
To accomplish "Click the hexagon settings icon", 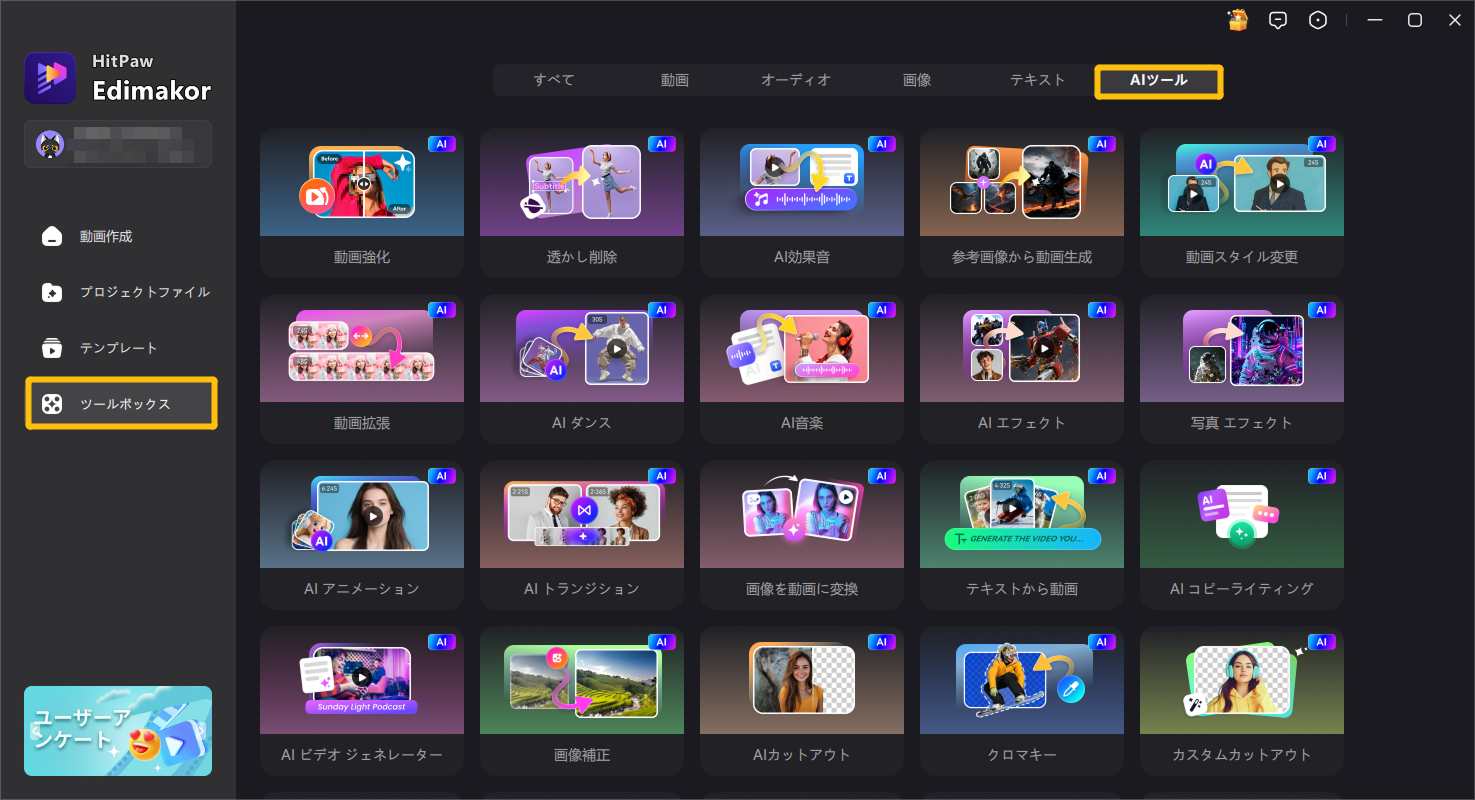I will pyautogui.click(x=1318, y=20).
